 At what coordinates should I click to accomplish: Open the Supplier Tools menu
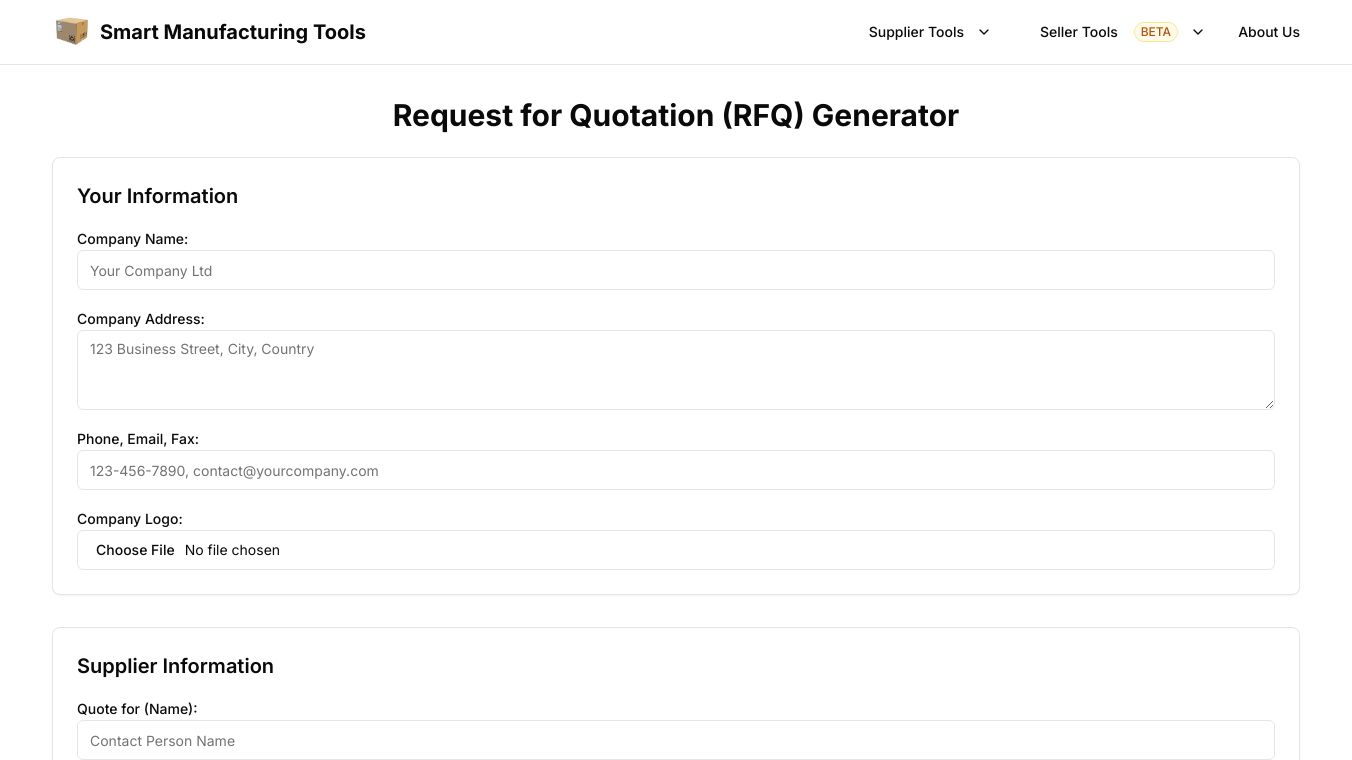pos(916,32)
